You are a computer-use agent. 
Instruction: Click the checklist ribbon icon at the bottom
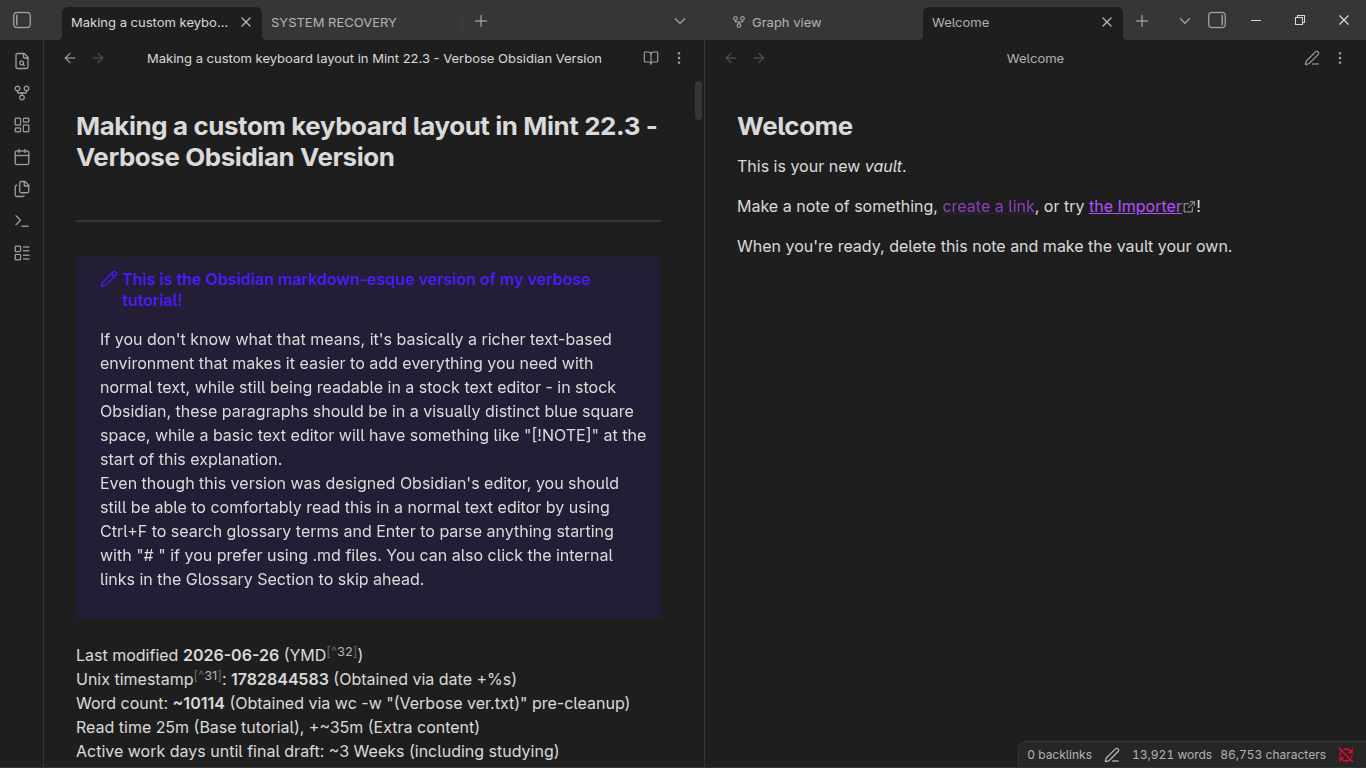[22, 253]
